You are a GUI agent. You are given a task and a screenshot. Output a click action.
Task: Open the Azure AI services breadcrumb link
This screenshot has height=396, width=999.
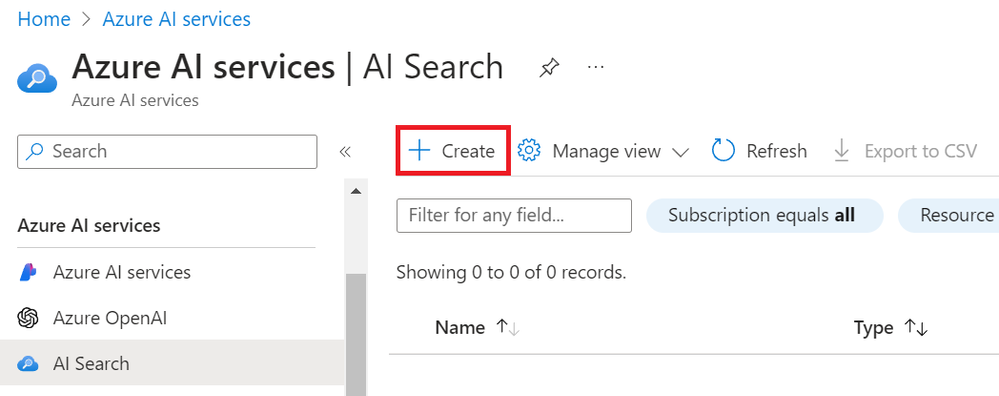coord(176,19)
